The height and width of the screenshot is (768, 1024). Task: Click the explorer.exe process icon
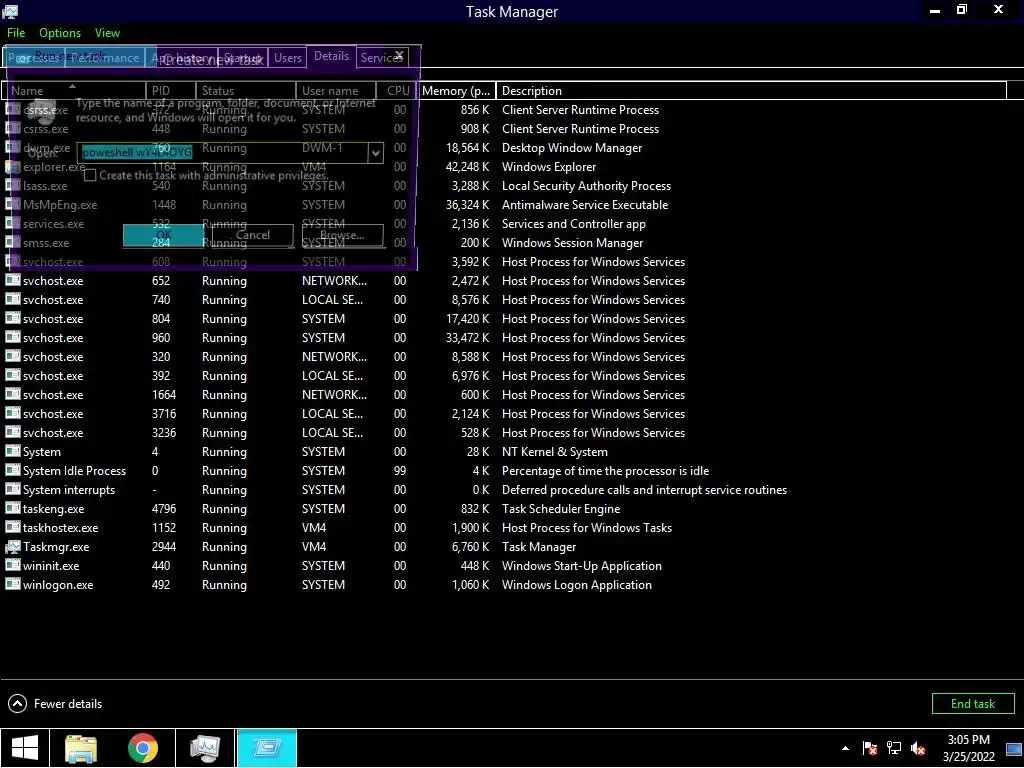12,167
